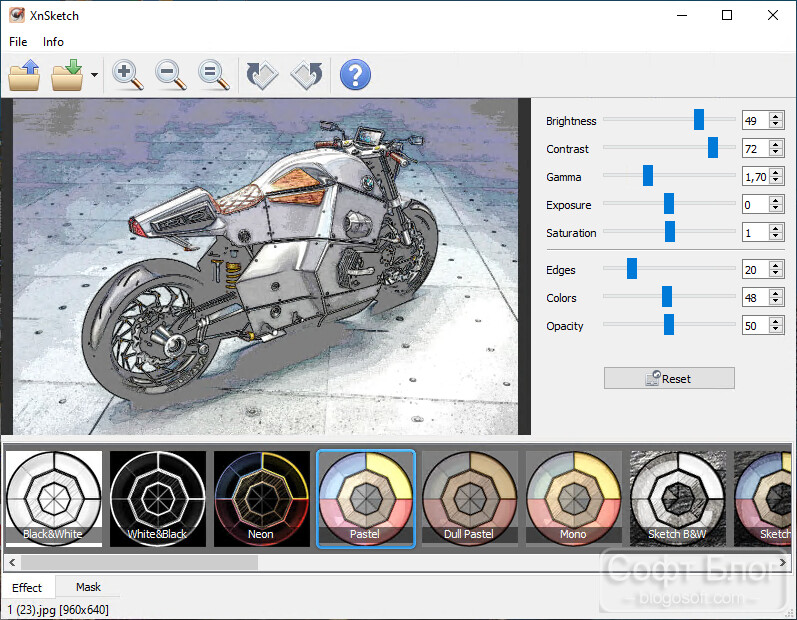Image resolution: width=797 pixels, height=620 pixels.
Task: Increase Exposure with the up spinner arrow
Action: [776, 200]
